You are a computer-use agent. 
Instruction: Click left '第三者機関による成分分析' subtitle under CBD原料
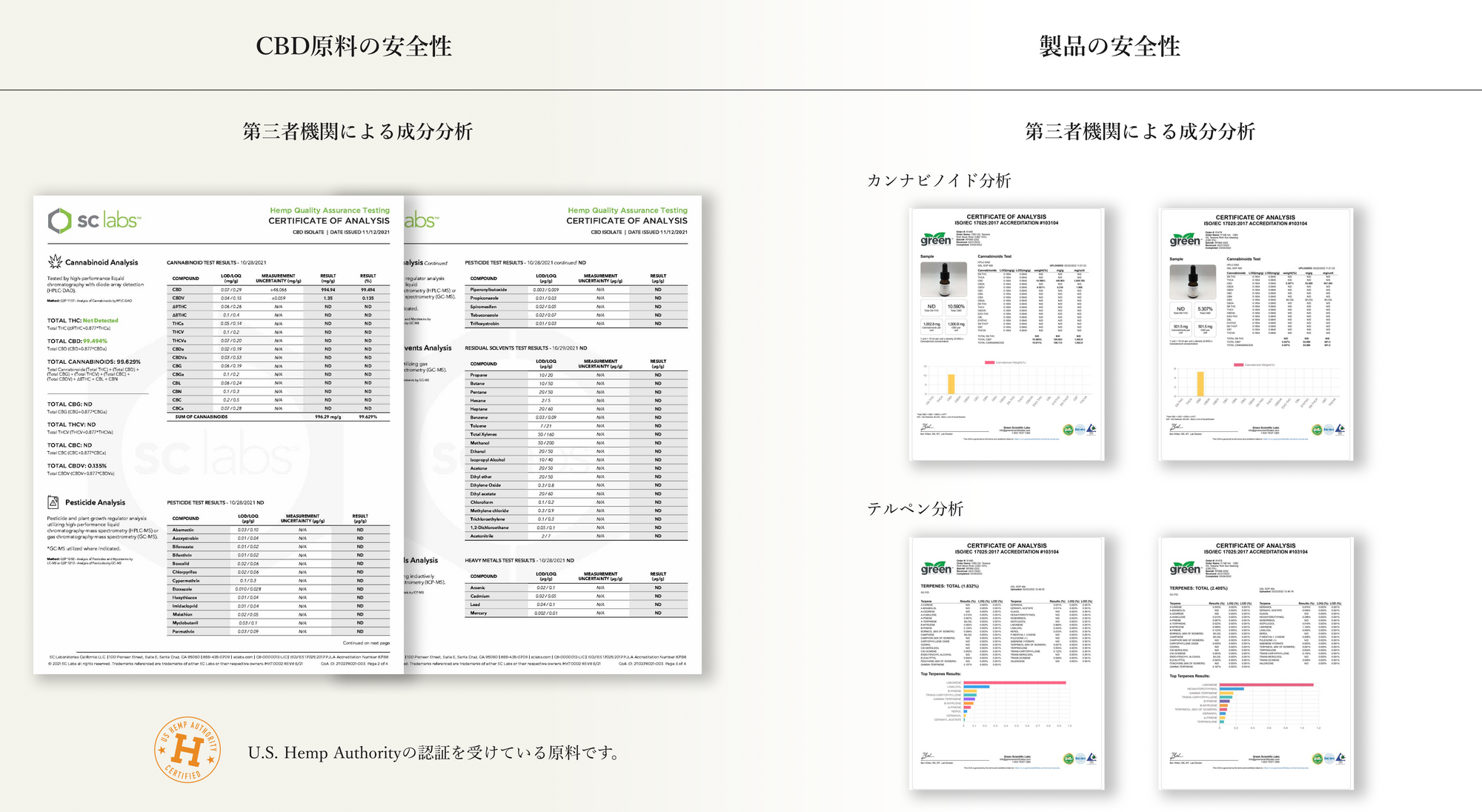coord(358,132)
